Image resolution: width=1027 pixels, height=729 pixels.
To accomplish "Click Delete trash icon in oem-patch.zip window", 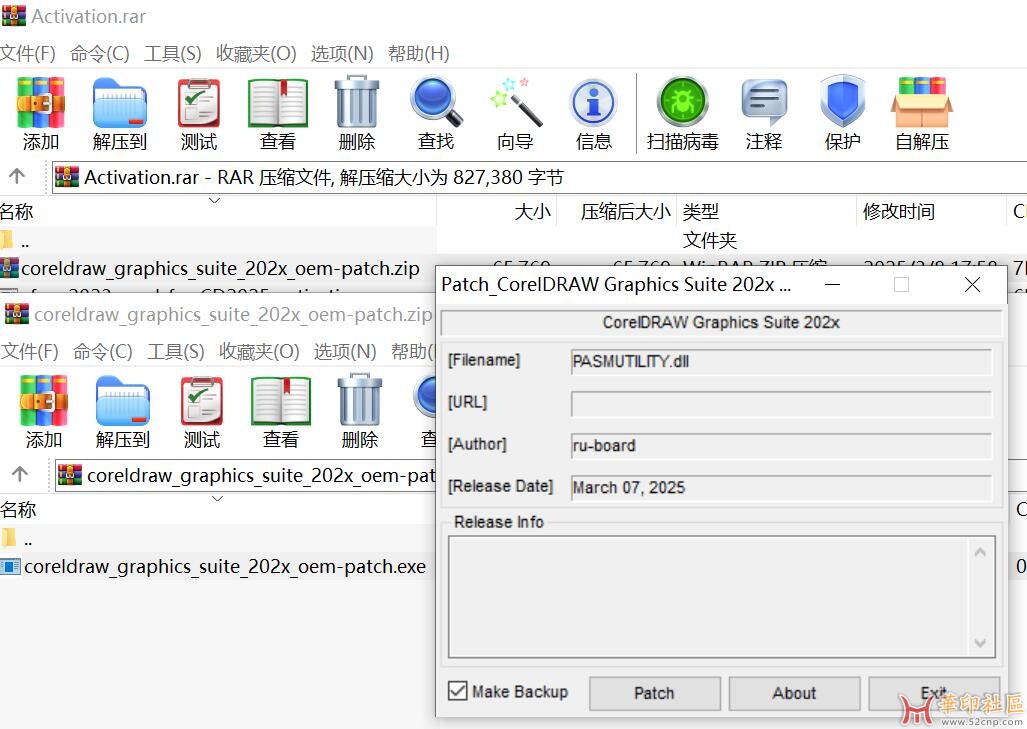I will pyautogui.click(x=360, y=400).
